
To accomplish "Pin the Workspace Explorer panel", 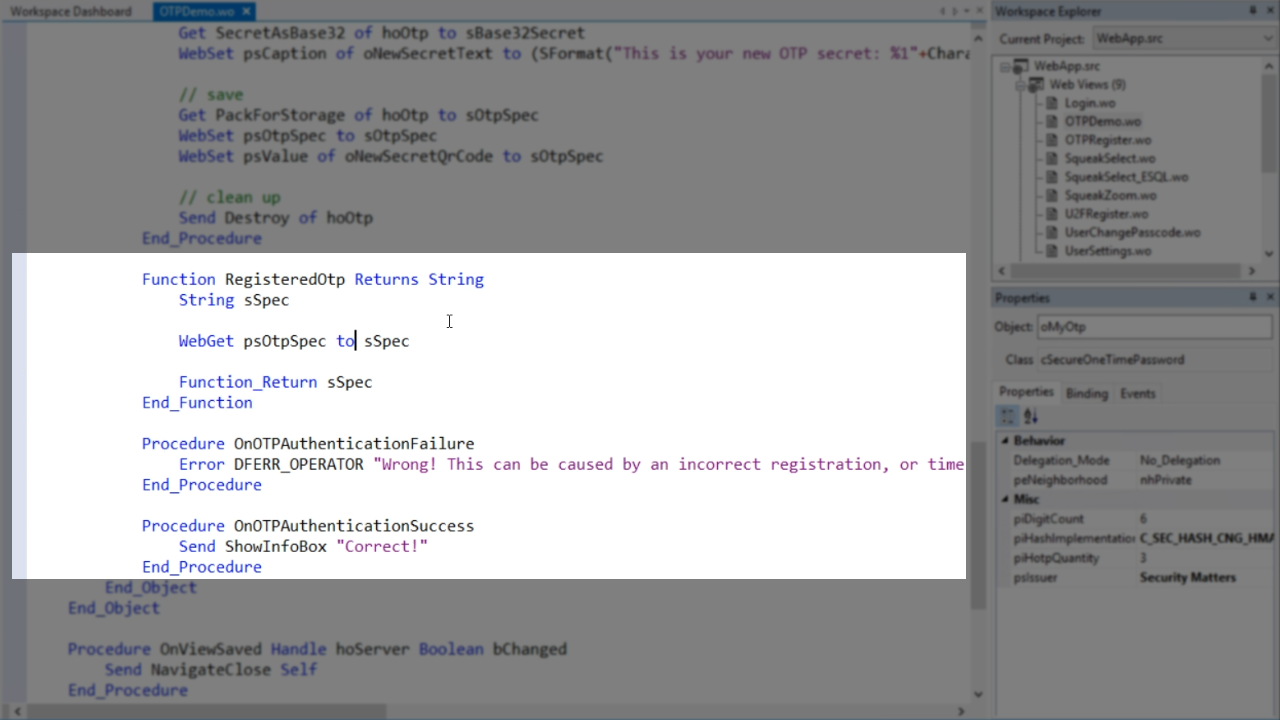I will (x=1253, y=11).
